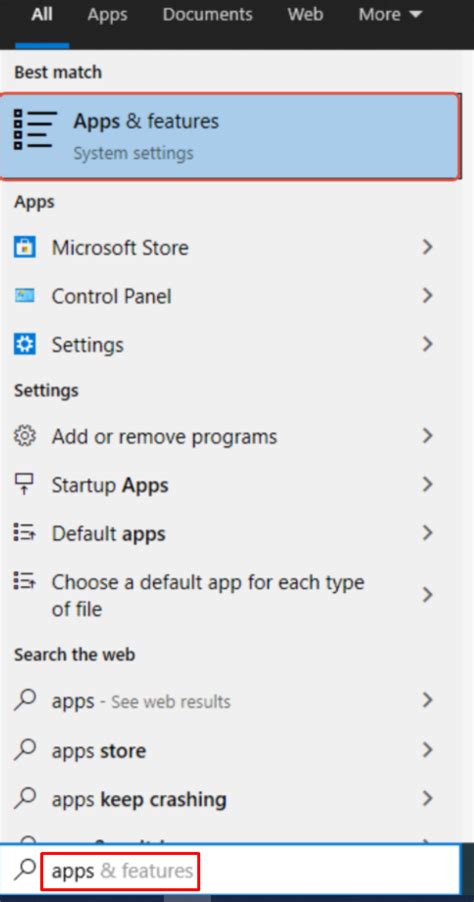
Task: Click the Microsoft Store icon
Action: (x=24, y=247)
